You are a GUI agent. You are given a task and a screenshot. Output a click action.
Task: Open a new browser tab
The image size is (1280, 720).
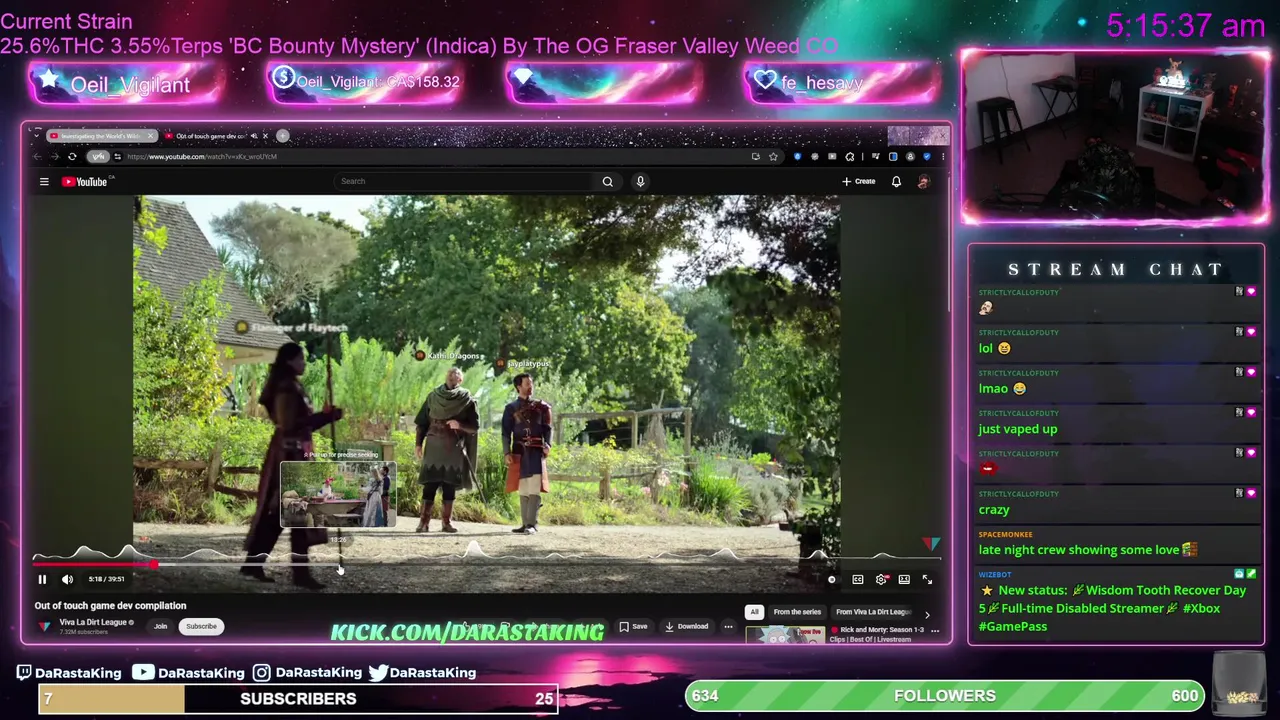click(x=283, y=136)
